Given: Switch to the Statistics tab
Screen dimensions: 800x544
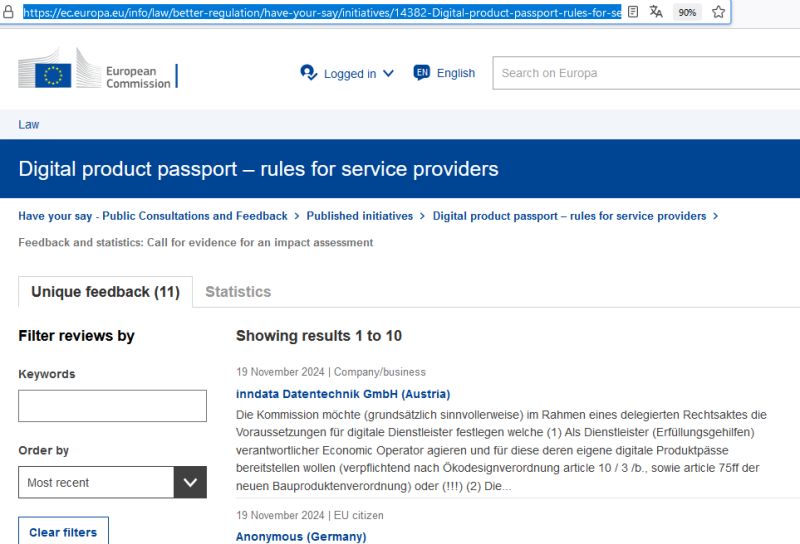Looking at the screenshot, I should 238,292.
